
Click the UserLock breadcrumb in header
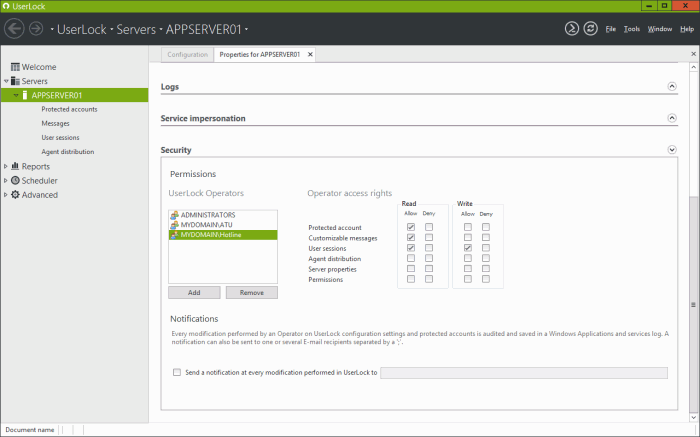(x=82, y=29)
